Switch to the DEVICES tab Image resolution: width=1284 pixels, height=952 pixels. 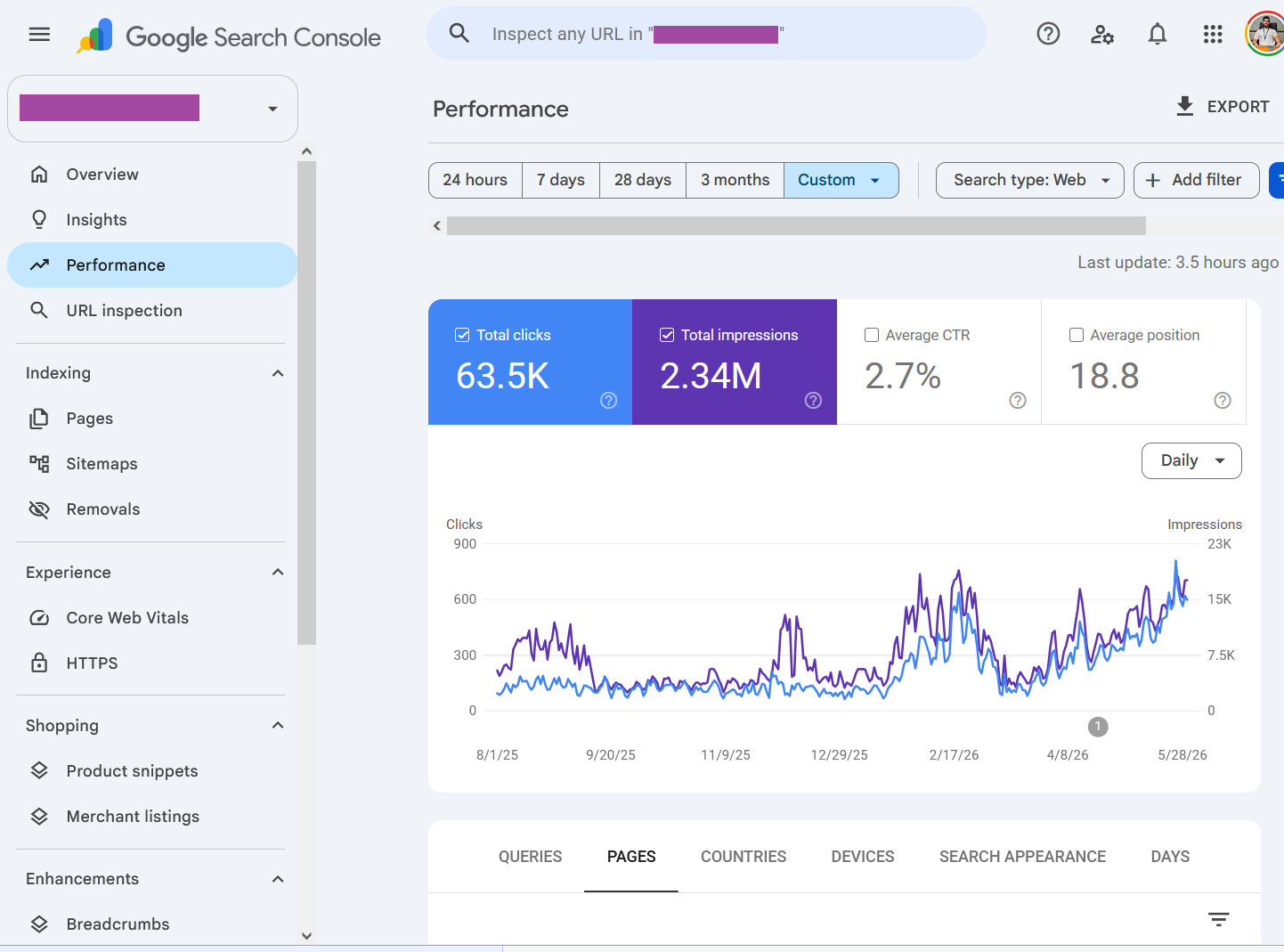(863, 857)
